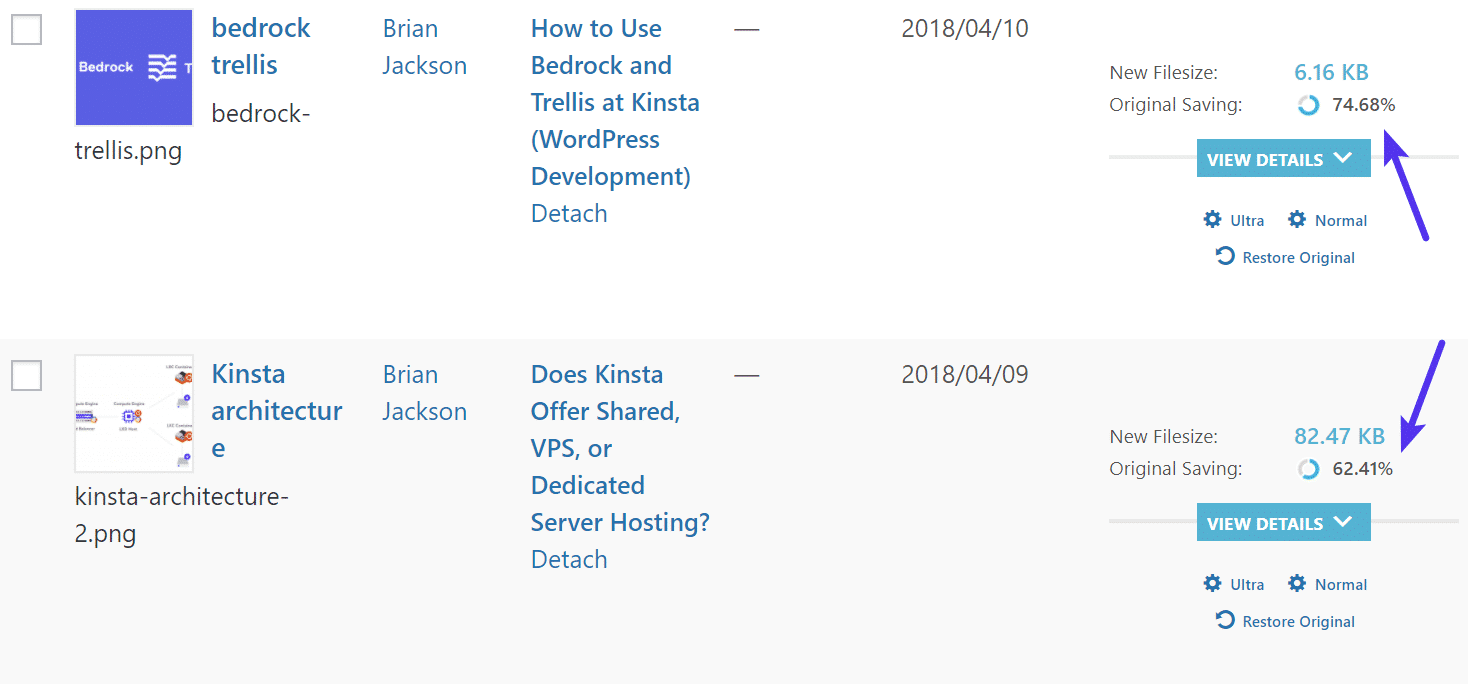Expand View Details for kinsta-architecture-2.png
Viewport: 1468px width, 684px height.
[x=1283, y=522]
